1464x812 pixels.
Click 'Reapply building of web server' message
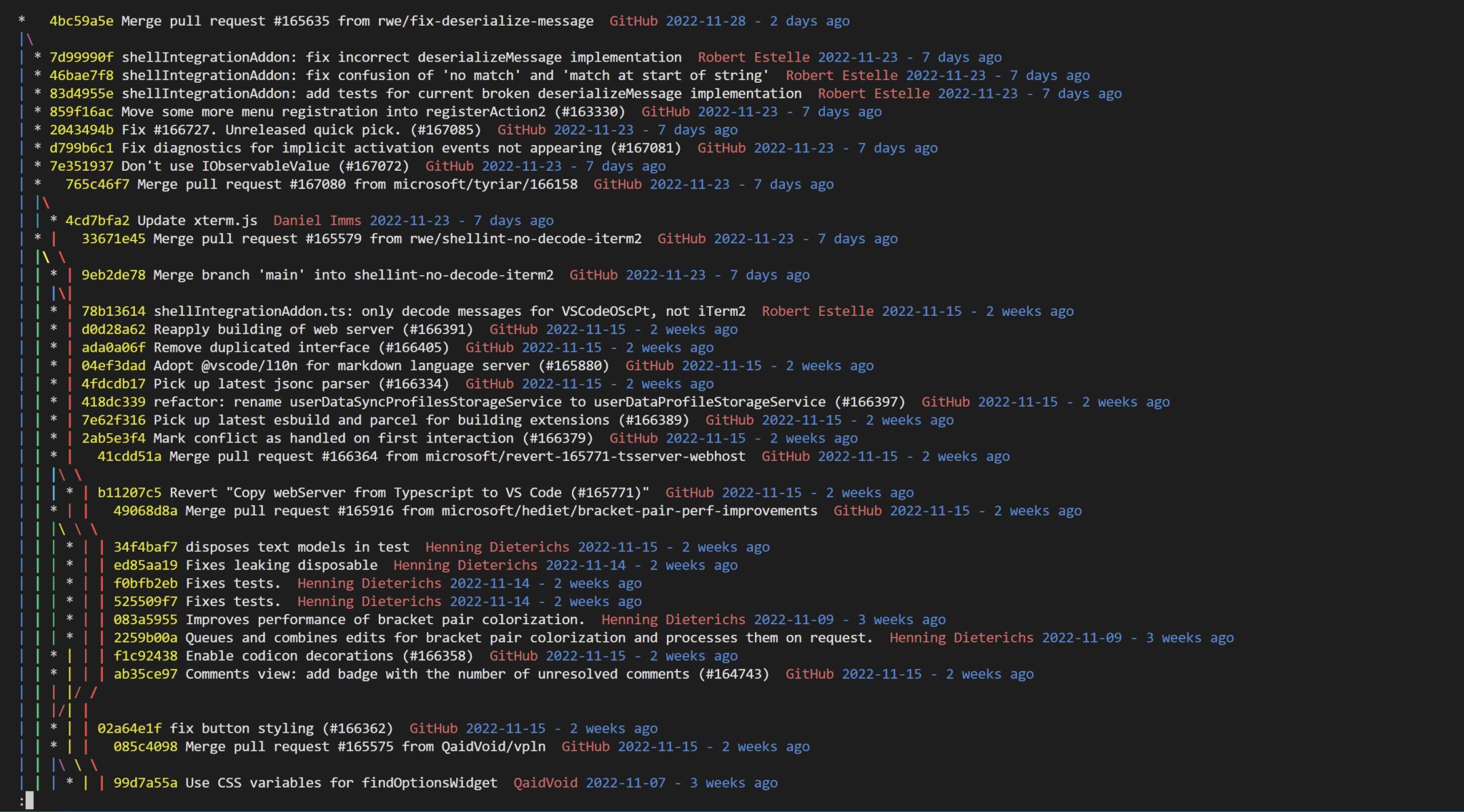pos(313,330)
